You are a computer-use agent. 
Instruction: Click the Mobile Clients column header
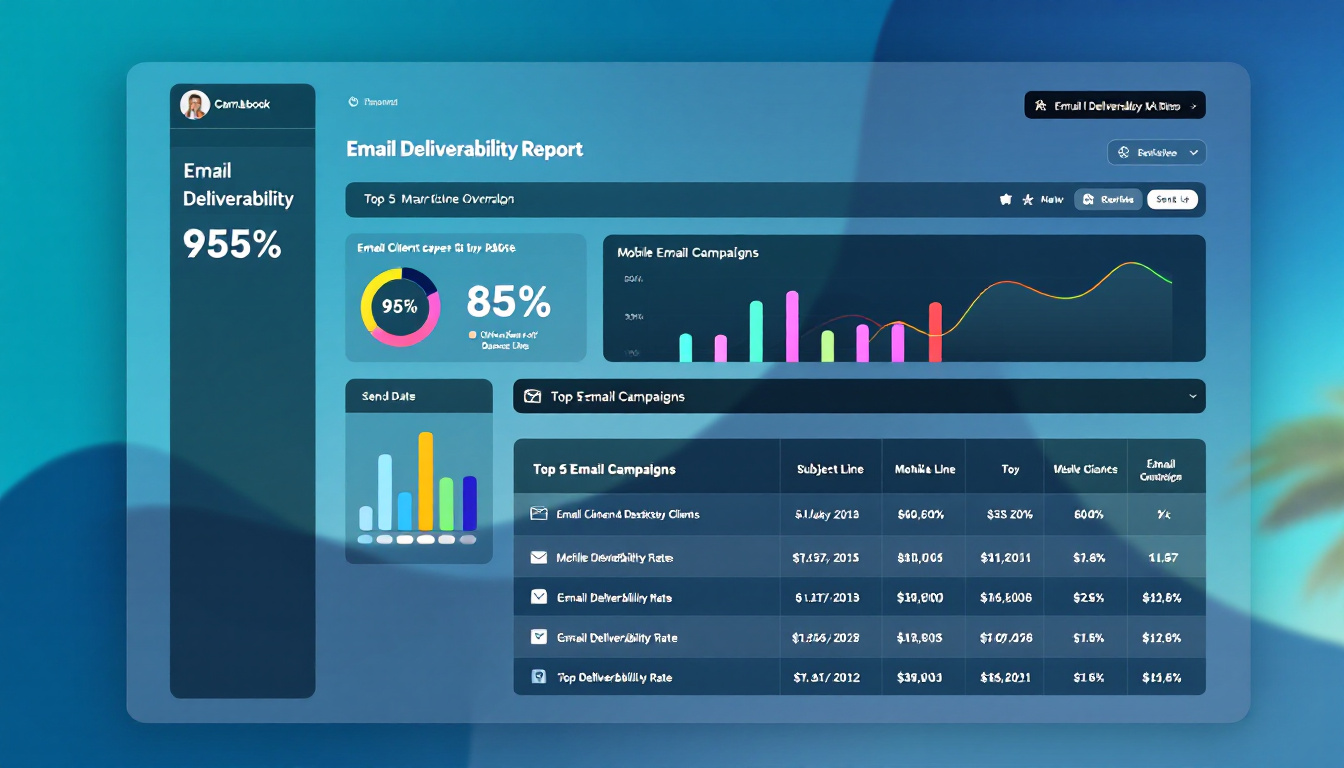[x=1086, y=469]
